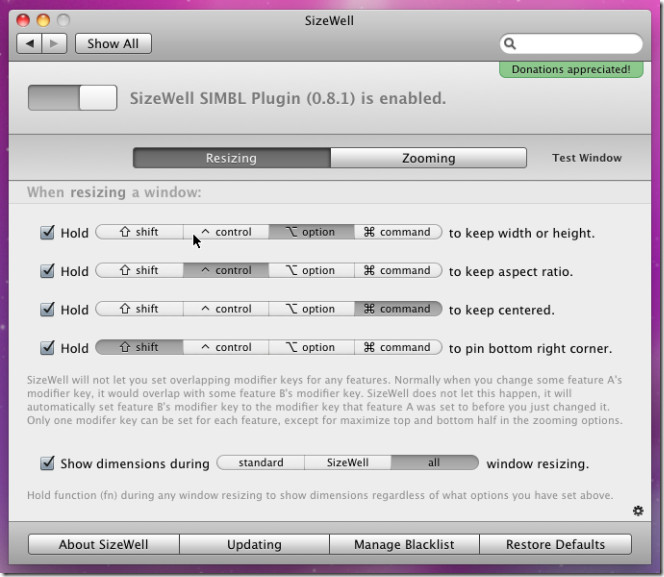664x577 pixels.
Task: Uncheck Hold to keep centered
Action: click(x=47, y=309)
